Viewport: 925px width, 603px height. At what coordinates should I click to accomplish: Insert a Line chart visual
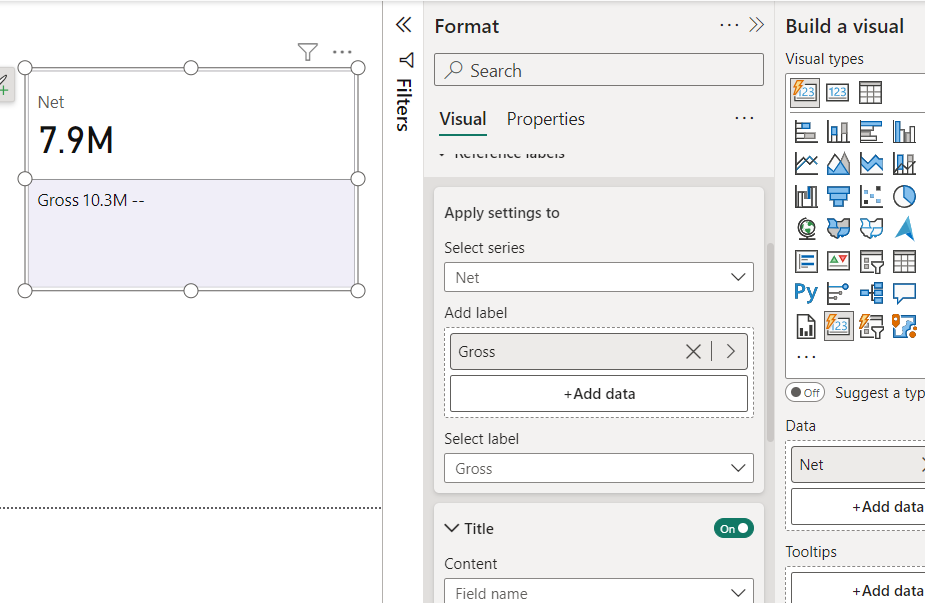pos(806,163)
